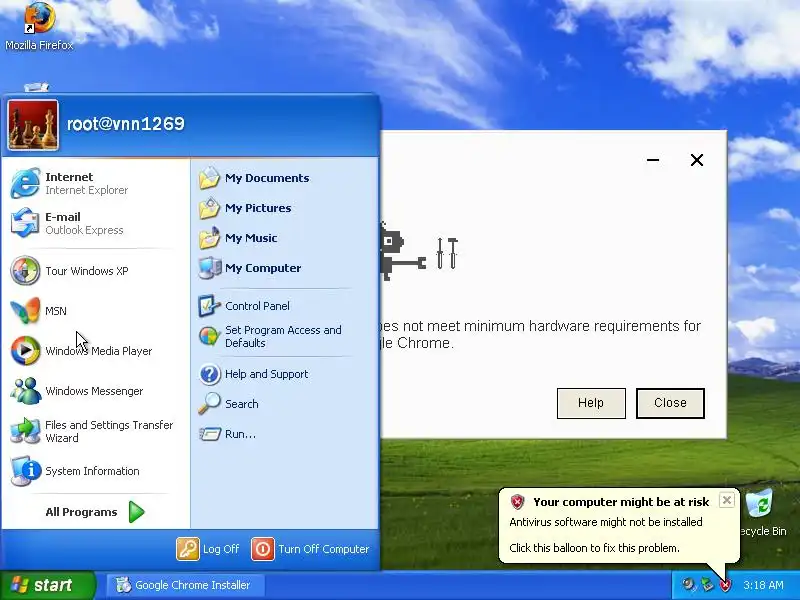Screen dimensions: 800x600
Task: Click the My Documents text
Action: click(267, 178)
